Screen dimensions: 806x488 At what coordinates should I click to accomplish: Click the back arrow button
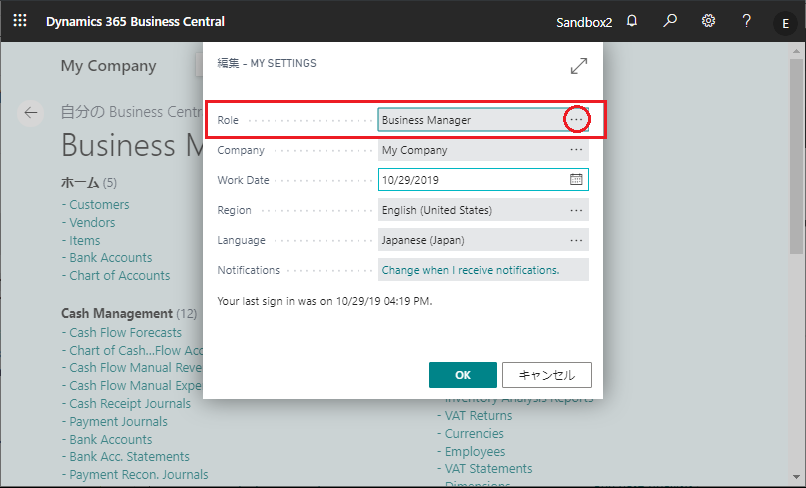point(31,113)
